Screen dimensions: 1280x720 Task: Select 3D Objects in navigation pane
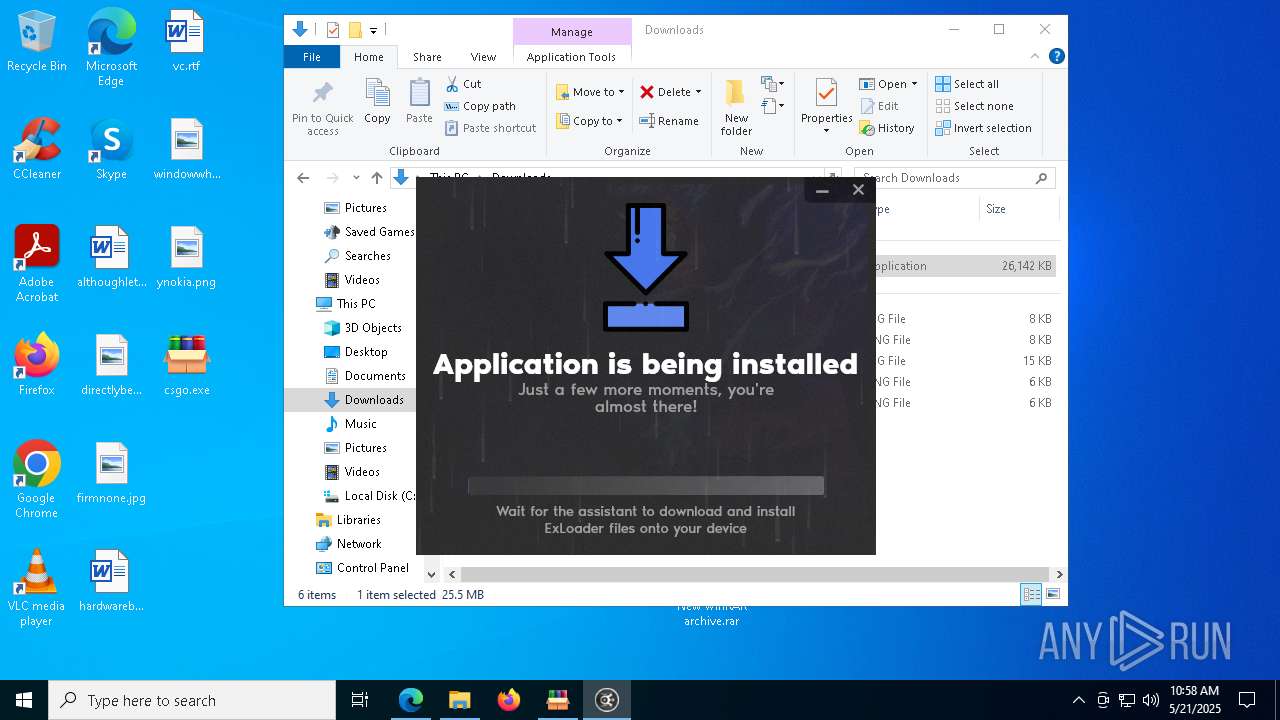pos(362,328)
